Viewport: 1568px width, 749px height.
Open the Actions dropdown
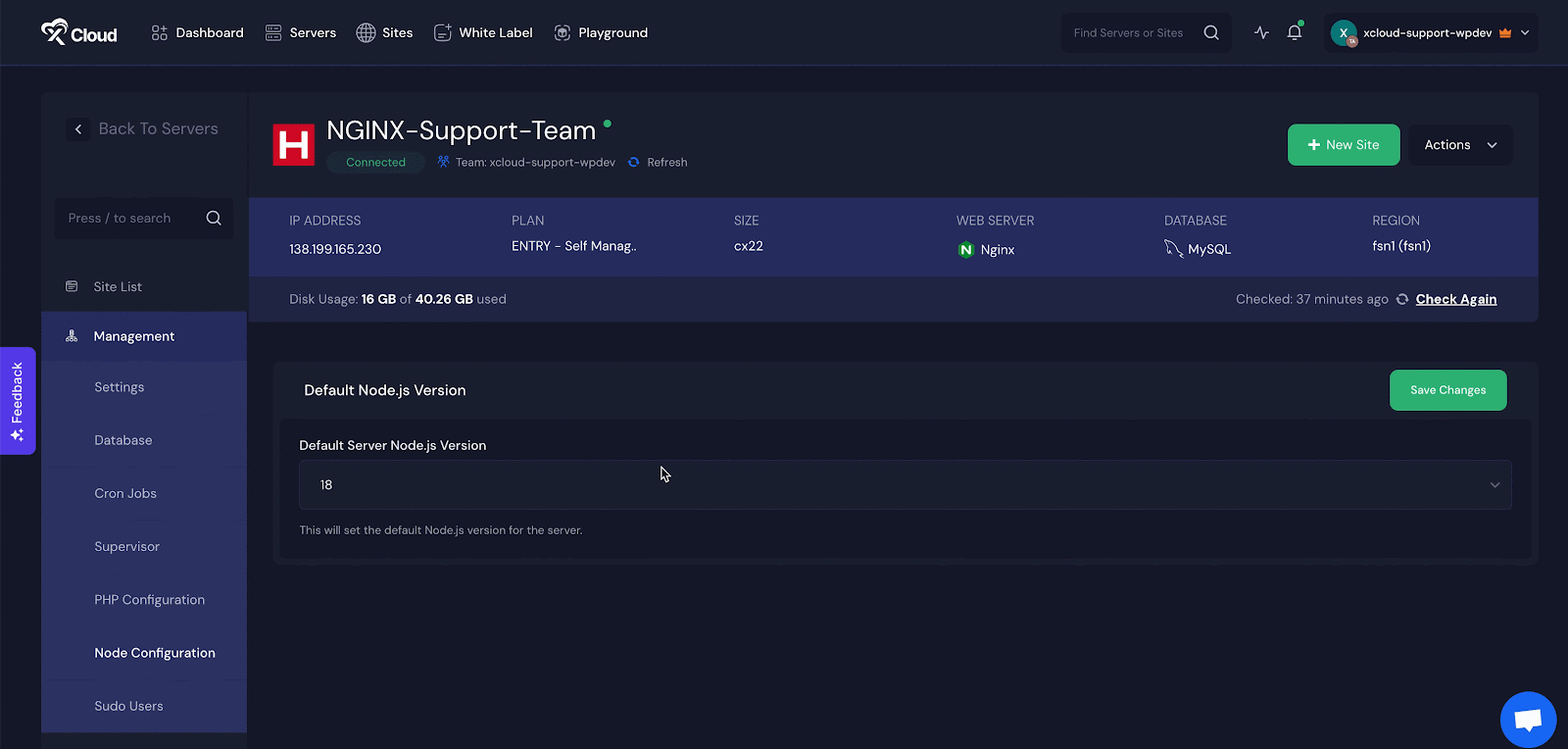[1460, 145]
